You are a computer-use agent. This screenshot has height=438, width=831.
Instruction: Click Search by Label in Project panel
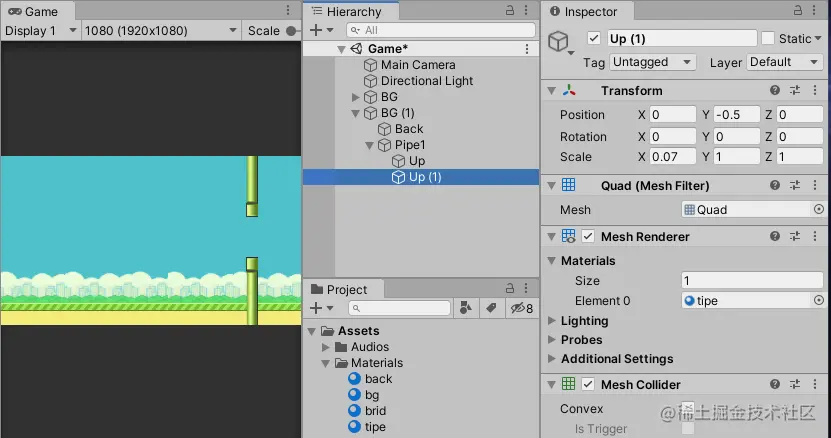click(491, 308)
